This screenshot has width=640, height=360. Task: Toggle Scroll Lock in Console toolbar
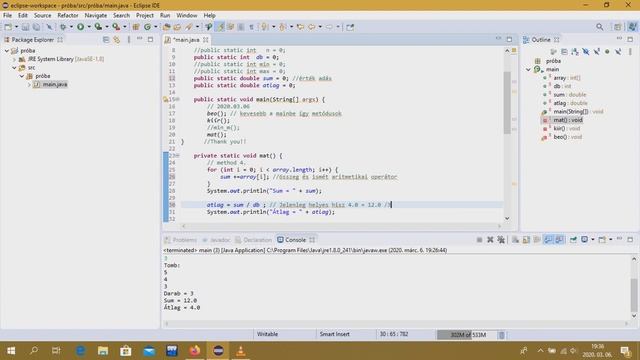pyautogui.click(x=526, y=240)
